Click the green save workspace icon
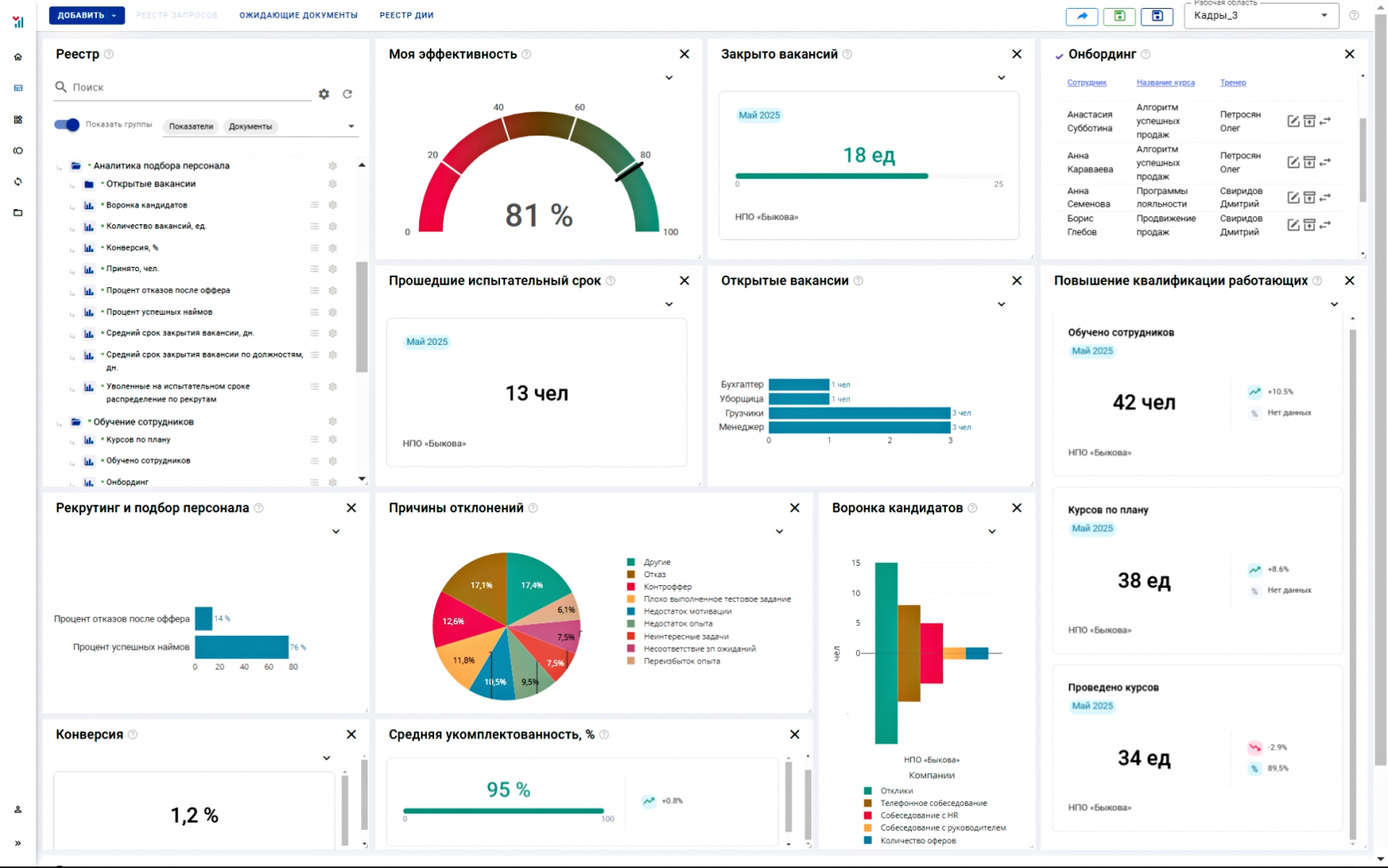1388x868 pixels. click(1119, 16)
